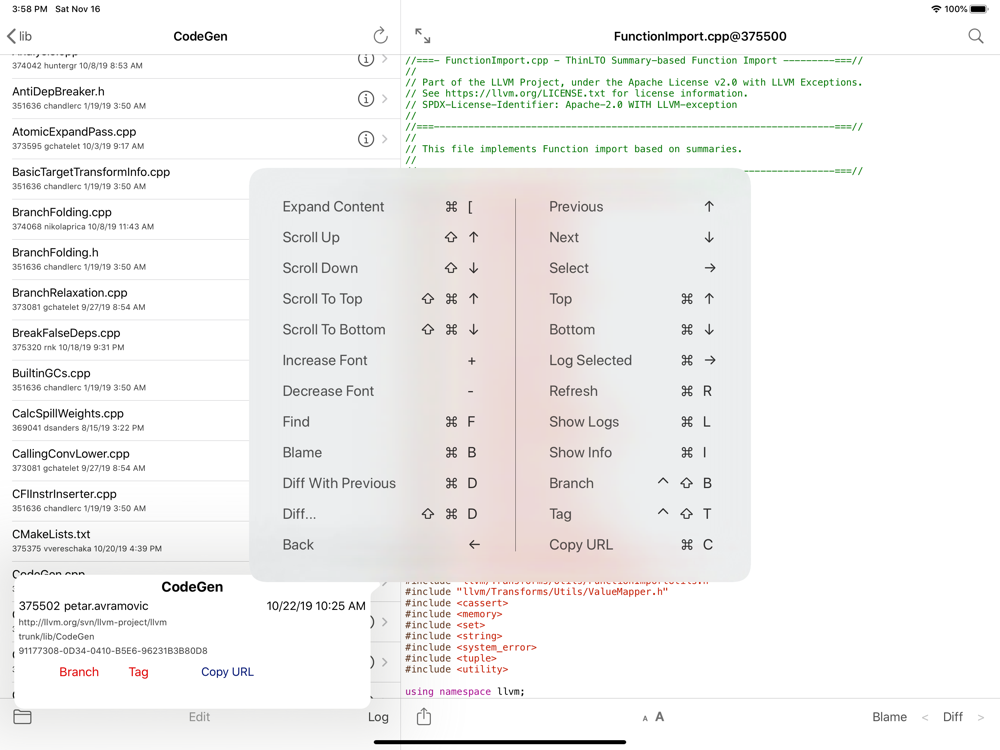
Task: Tap Copy URL in the CodeGen popup
Action: point(227,672)
